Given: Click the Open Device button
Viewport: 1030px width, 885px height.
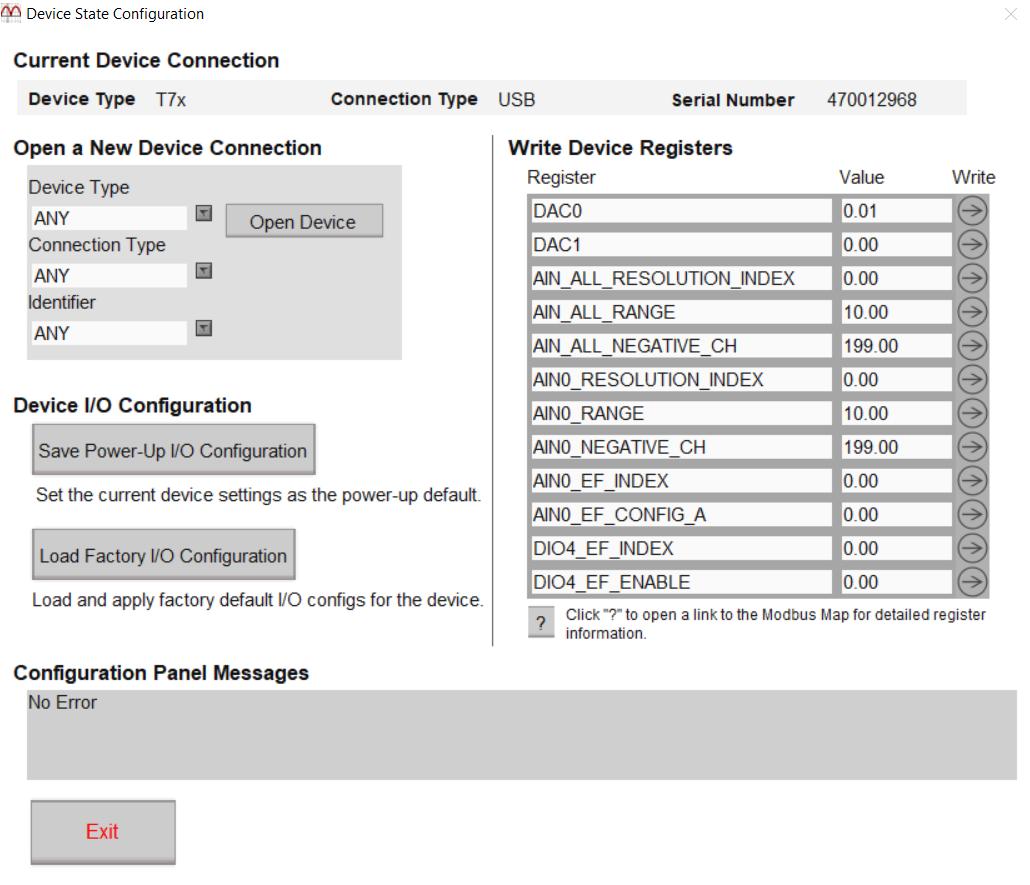Looking at the screenshot, I should point(303,220).
